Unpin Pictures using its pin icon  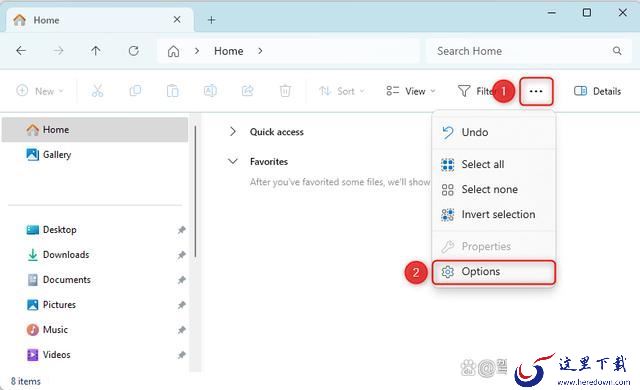tap(181, 305)
